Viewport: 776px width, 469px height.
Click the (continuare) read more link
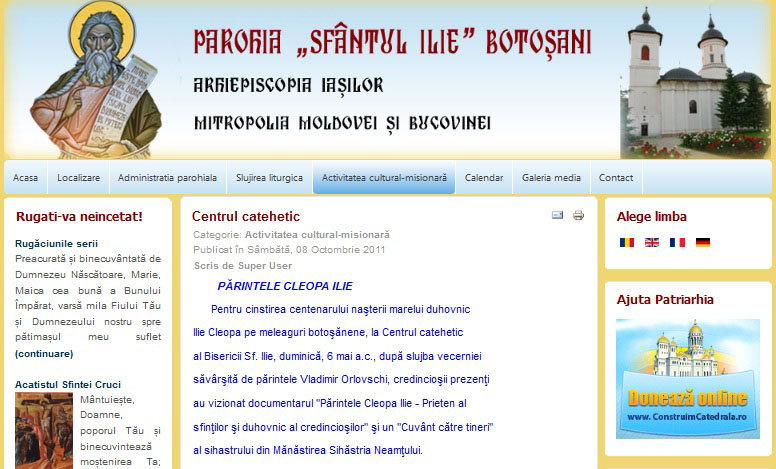(44, 354)
